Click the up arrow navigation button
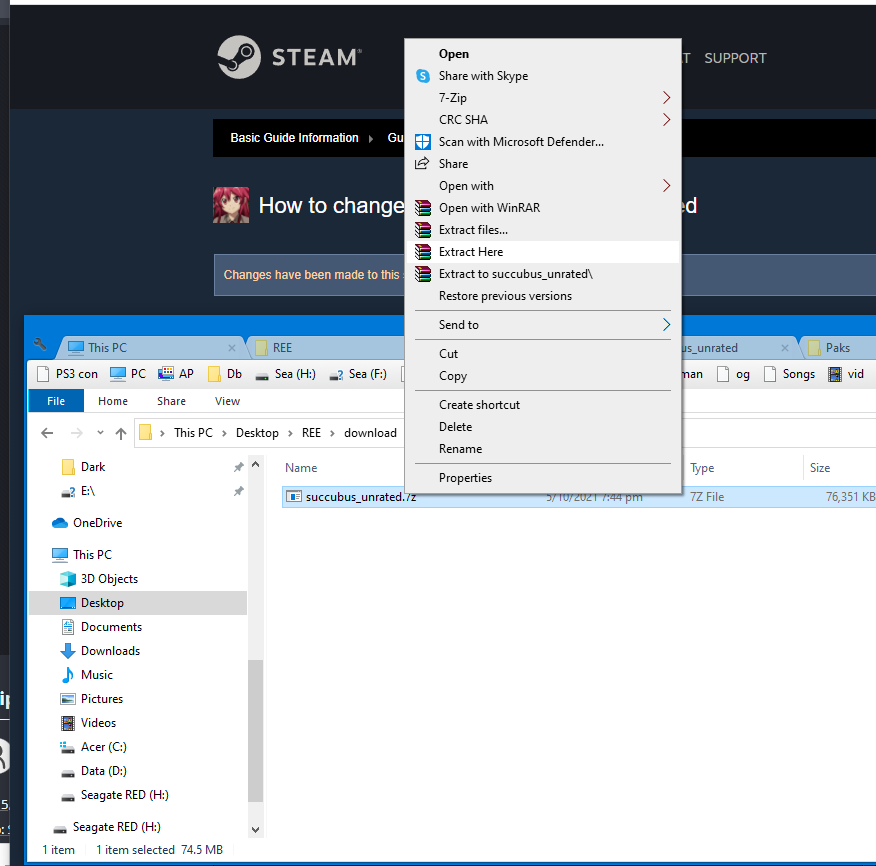 point(121,433)
